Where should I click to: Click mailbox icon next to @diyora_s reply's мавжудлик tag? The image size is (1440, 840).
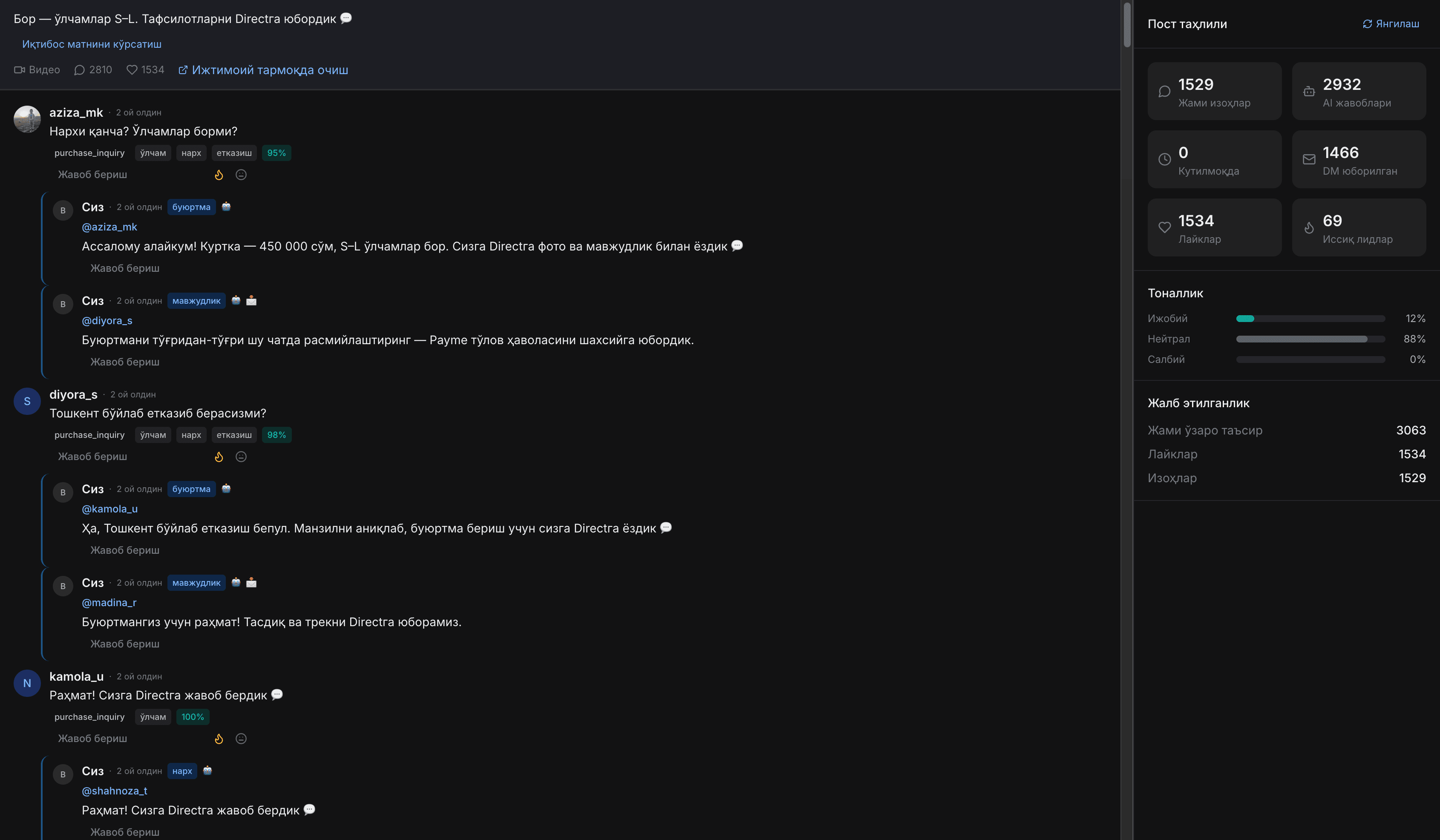coord(251,300)
